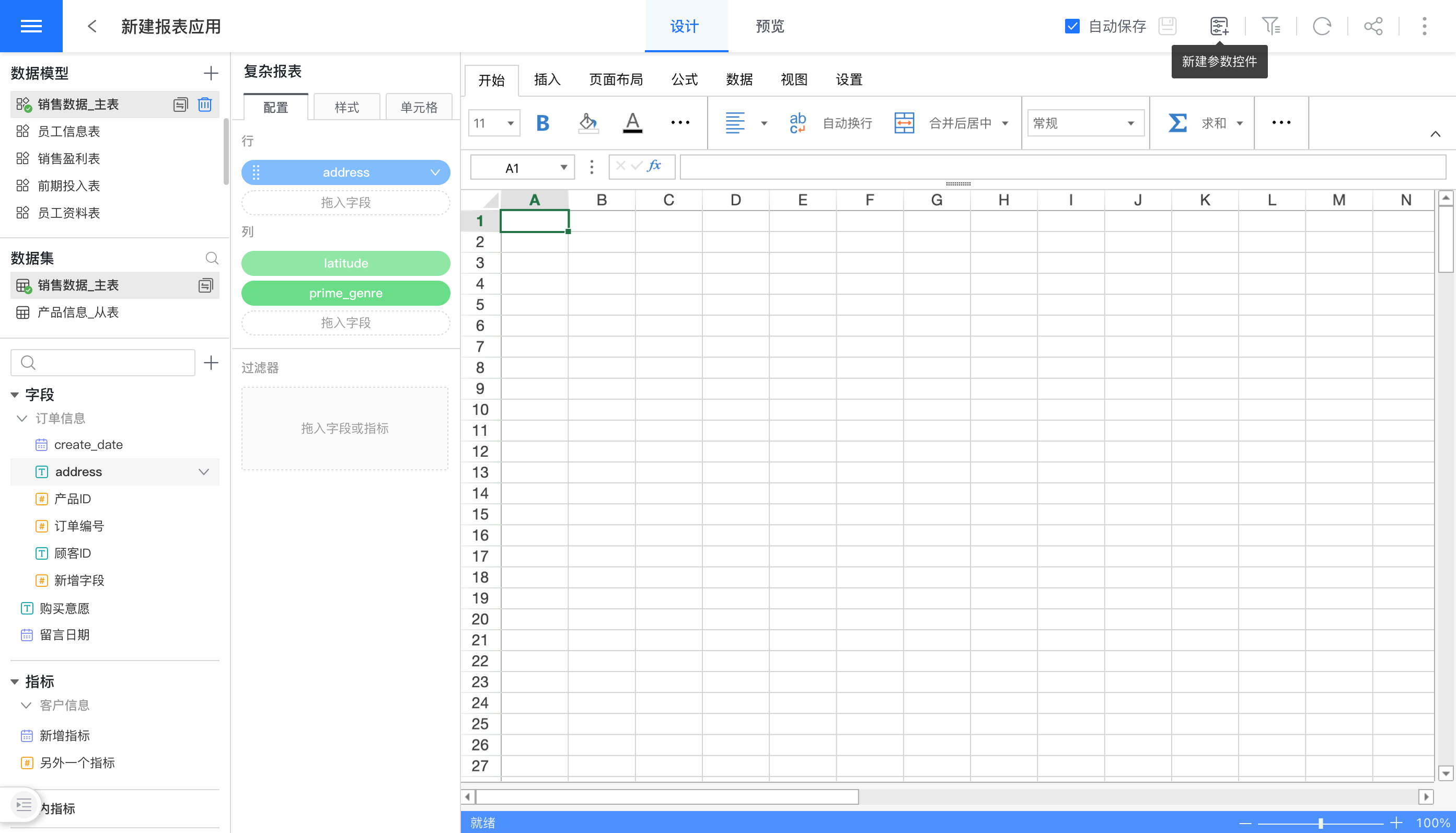Screen dimensions: 1456x833
Task: Click the floating collapse sidebar icon
Action: pos(24,805)
